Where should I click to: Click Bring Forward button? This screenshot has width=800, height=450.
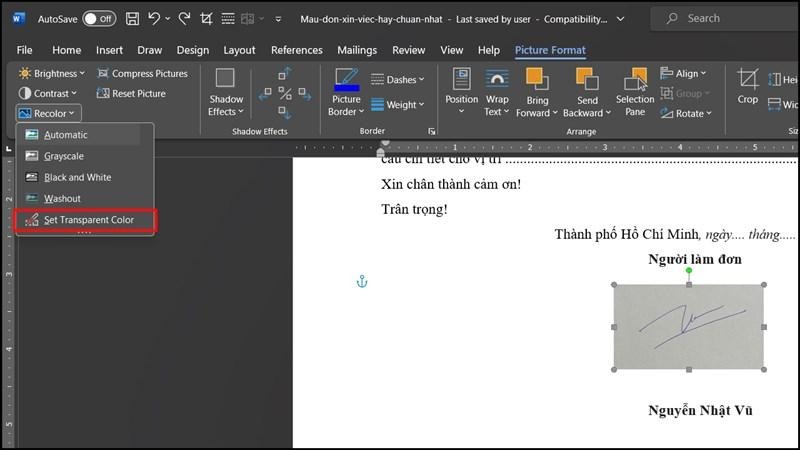[x=537, y=91]
